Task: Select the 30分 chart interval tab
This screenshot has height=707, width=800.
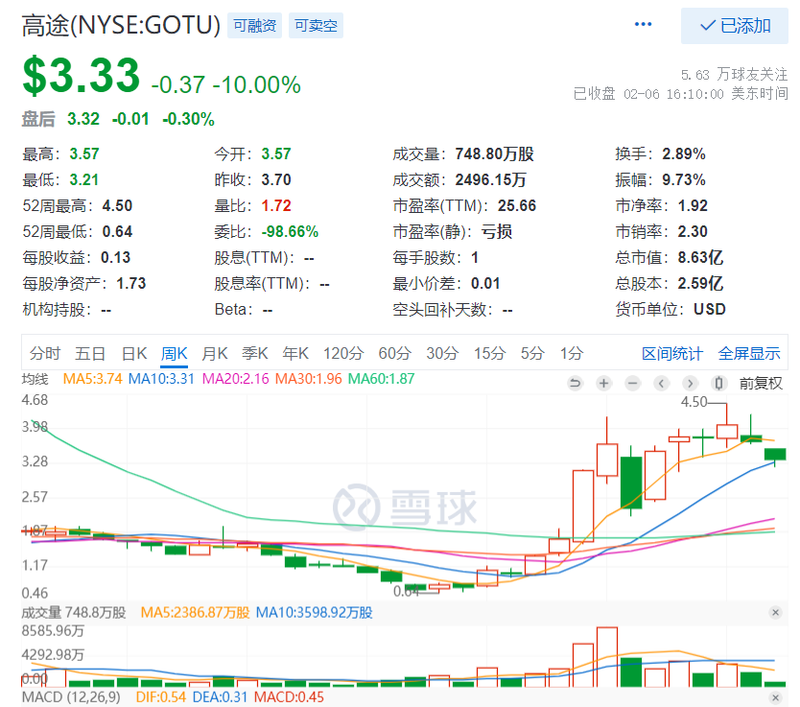Action: point(442,353)
